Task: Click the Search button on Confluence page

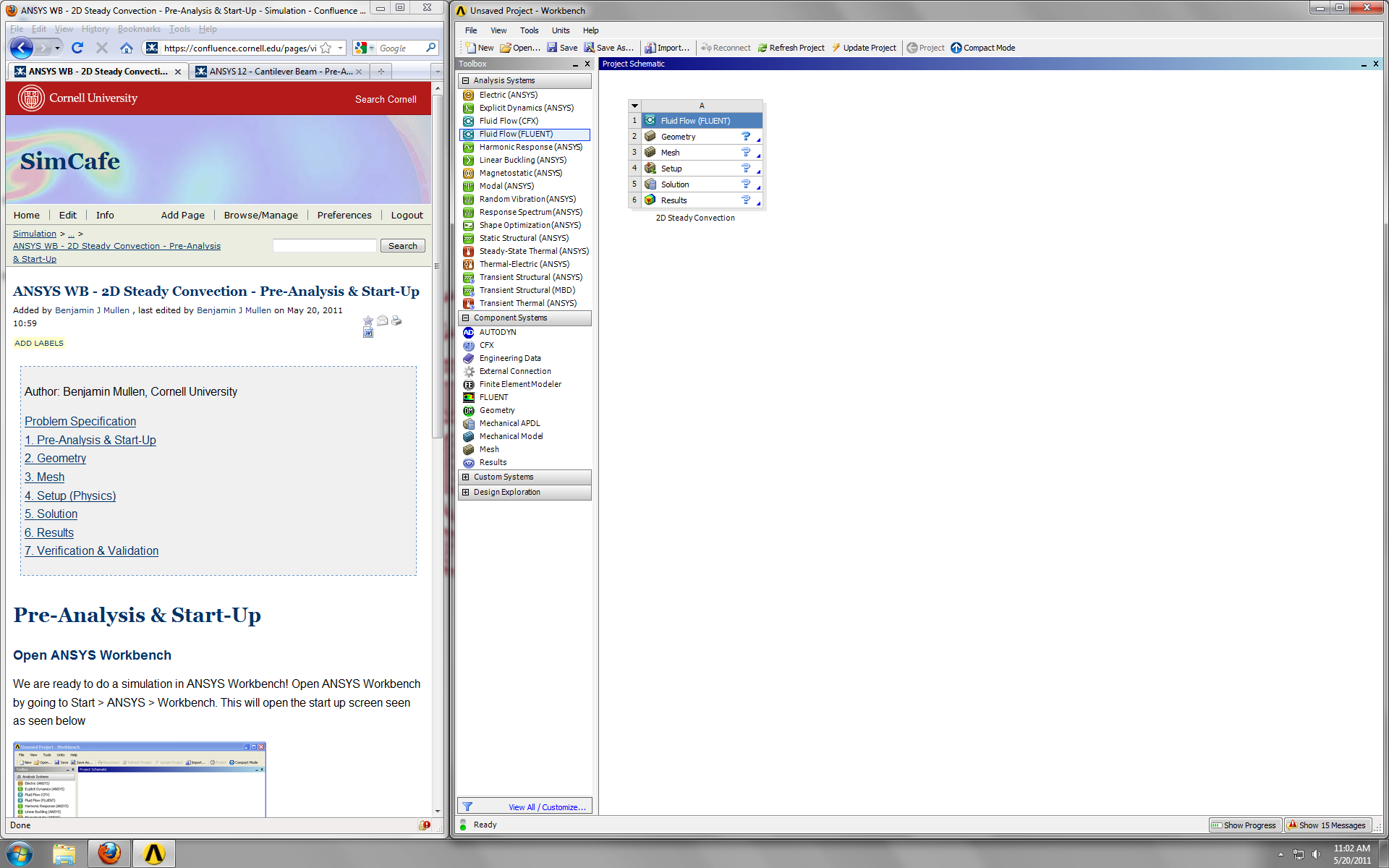Action: 402,246
